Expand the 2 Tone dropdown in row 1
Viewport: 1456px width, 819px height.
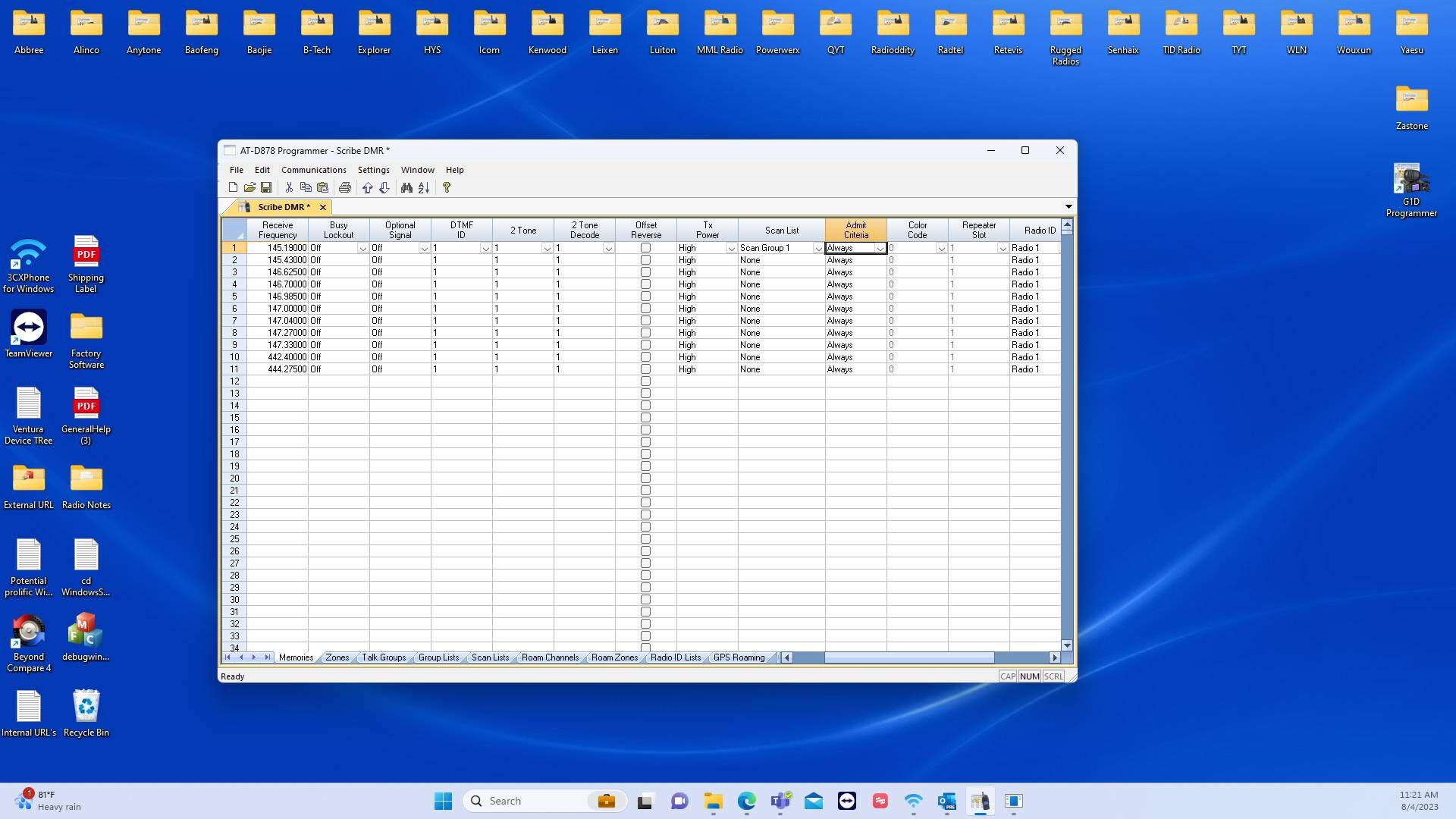(547, 249)
